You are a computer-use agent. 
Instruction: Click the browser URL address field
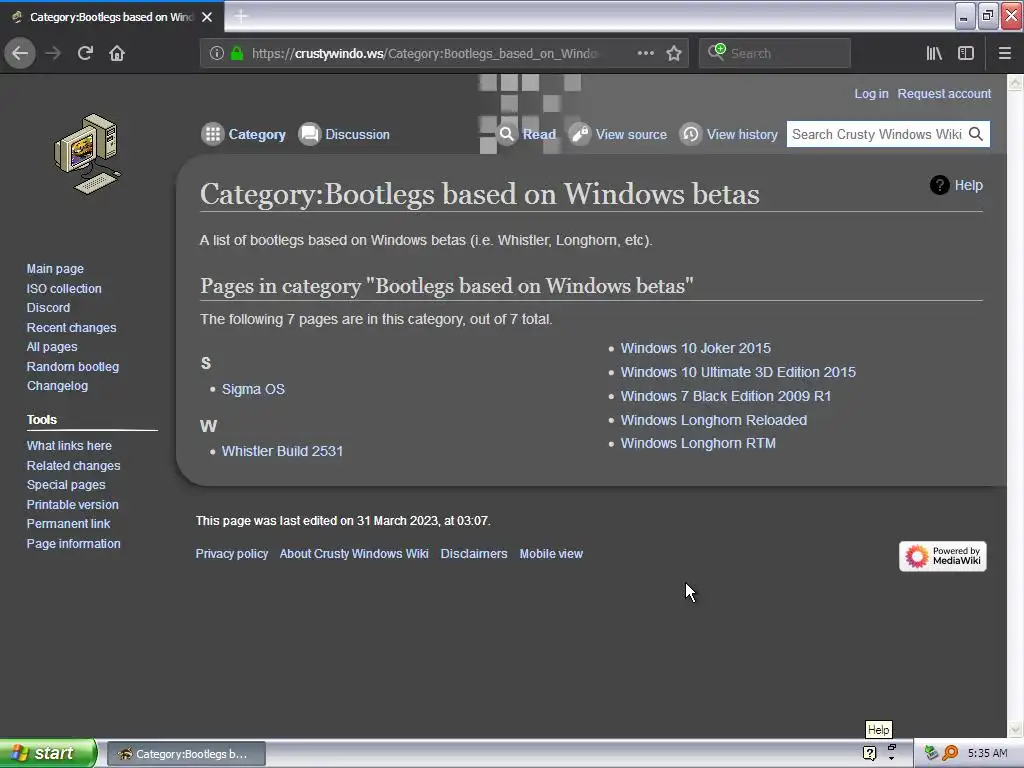[424, 53]
